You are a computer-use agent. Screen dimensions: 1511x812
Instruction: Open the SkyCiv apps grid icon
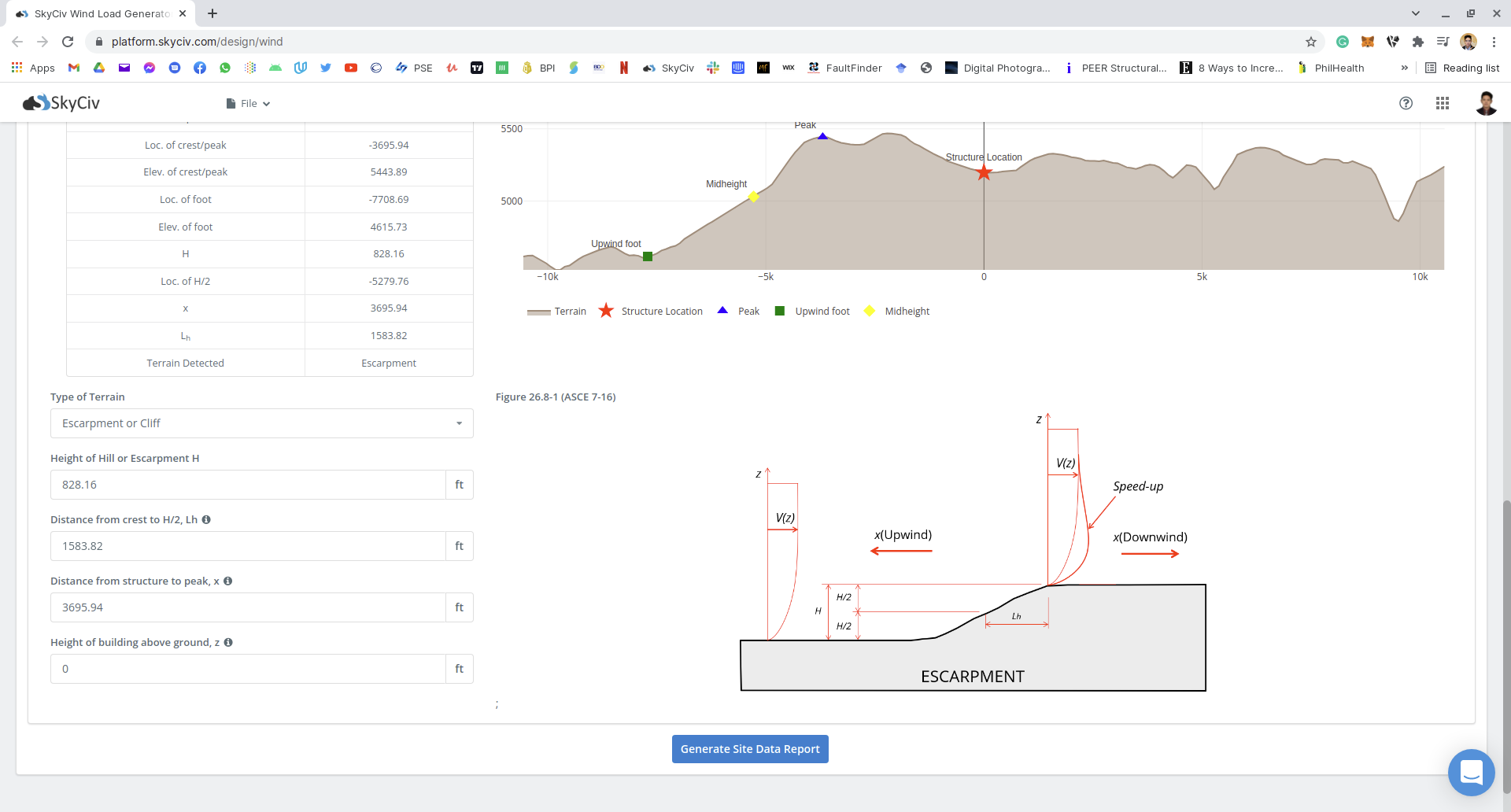[1443, 103]
